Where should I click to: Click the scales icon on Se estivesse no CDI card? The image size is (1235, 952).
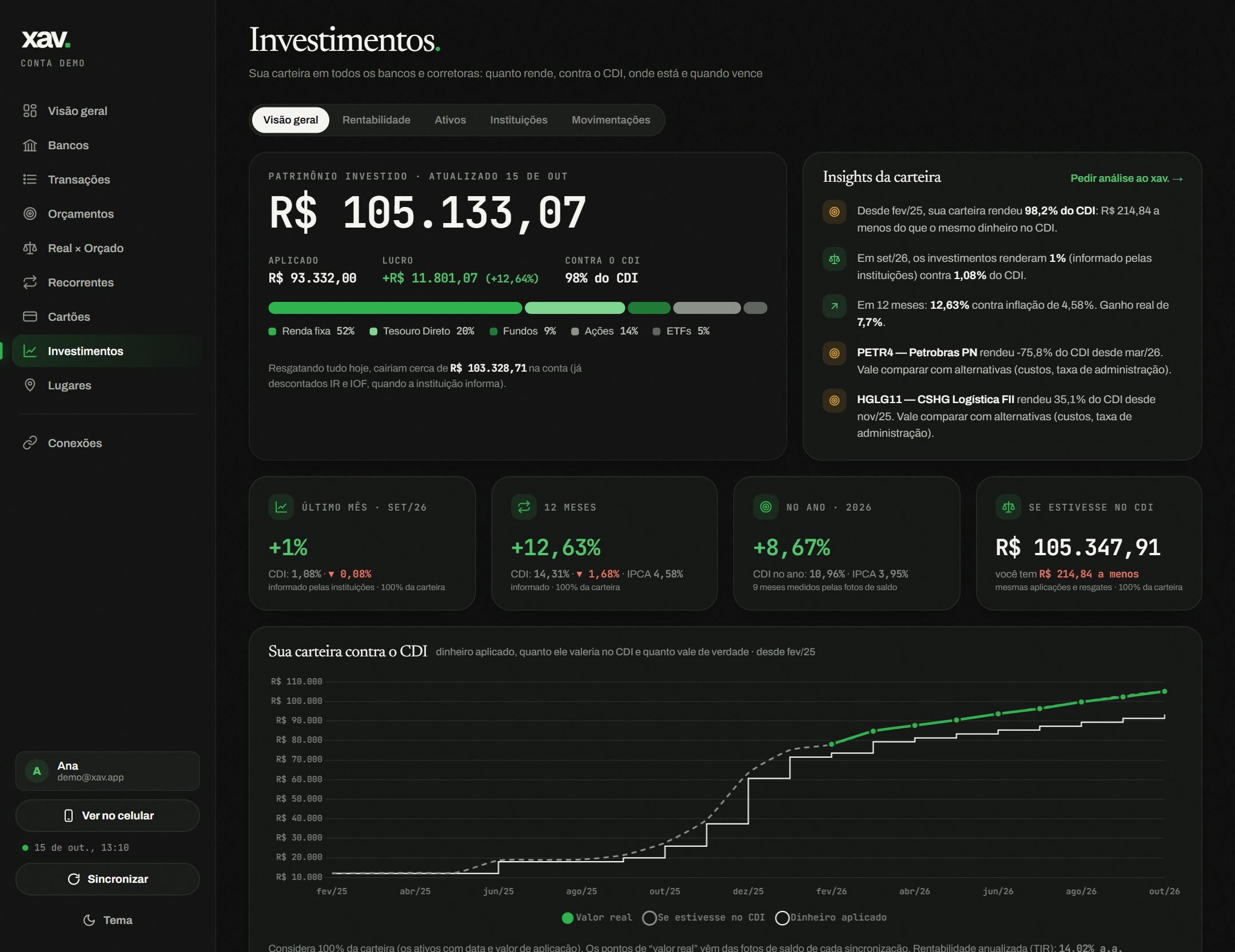tap(1009, 507)
